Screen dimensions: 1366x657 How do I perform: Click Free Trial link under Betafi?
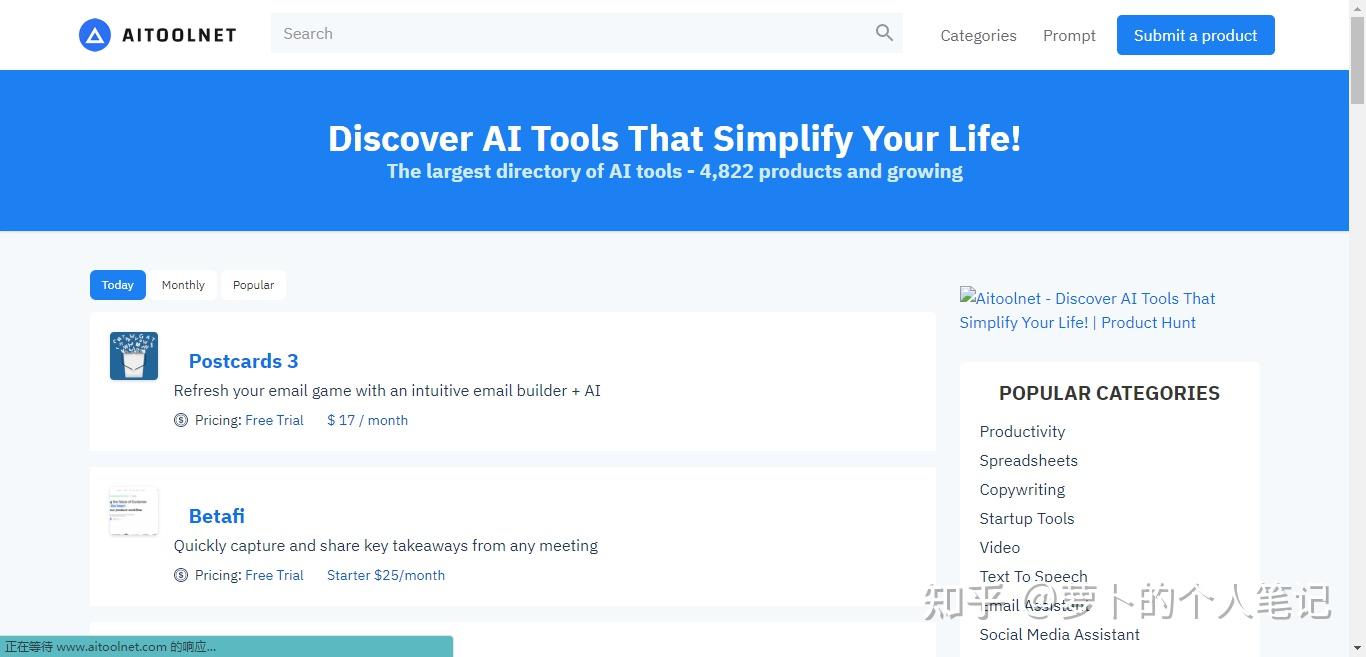click(274, 575)
